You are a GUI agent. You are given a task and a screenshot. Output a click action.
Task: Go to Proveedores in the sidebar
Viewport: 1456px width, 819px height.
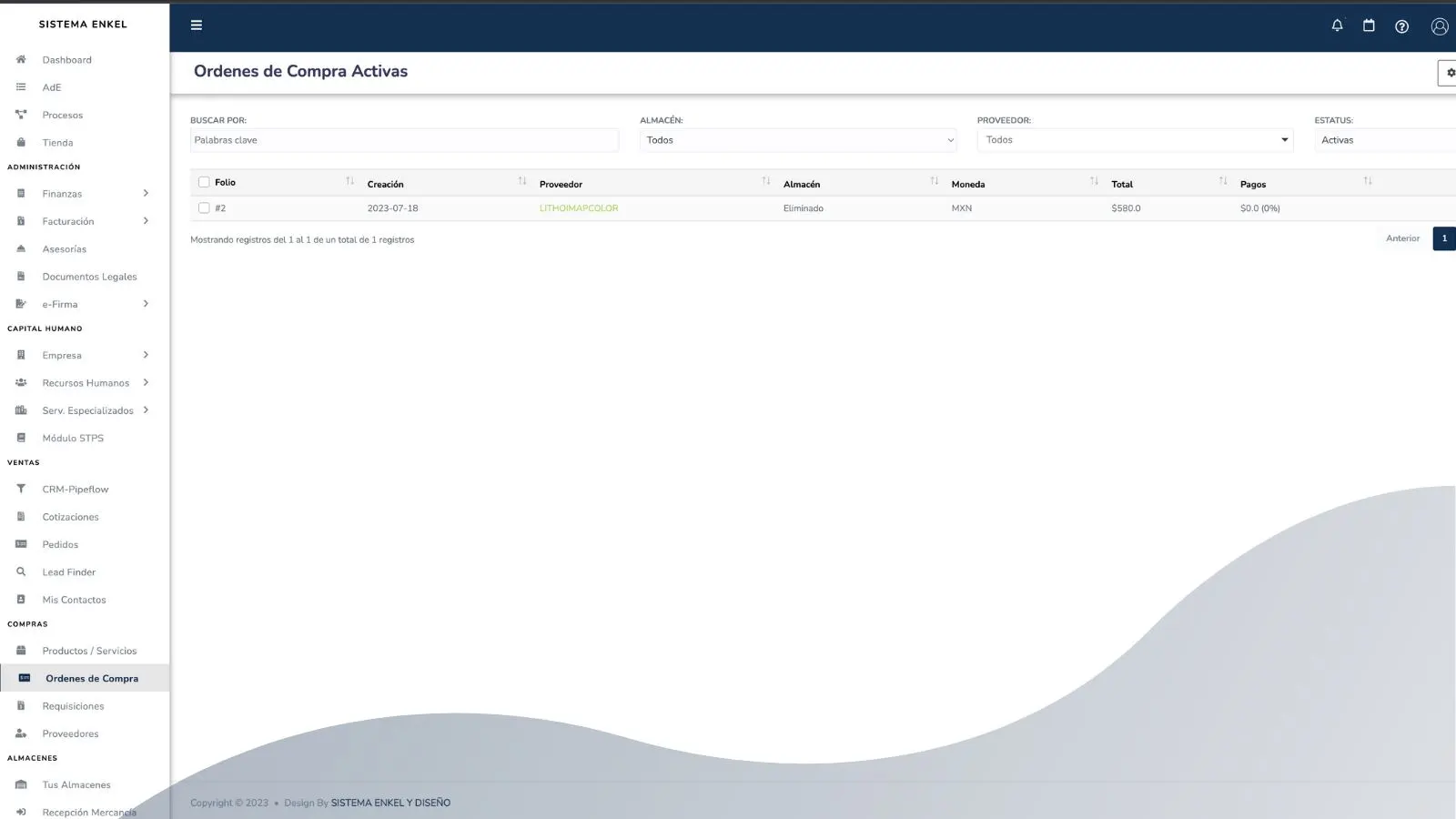coord(70,733)
